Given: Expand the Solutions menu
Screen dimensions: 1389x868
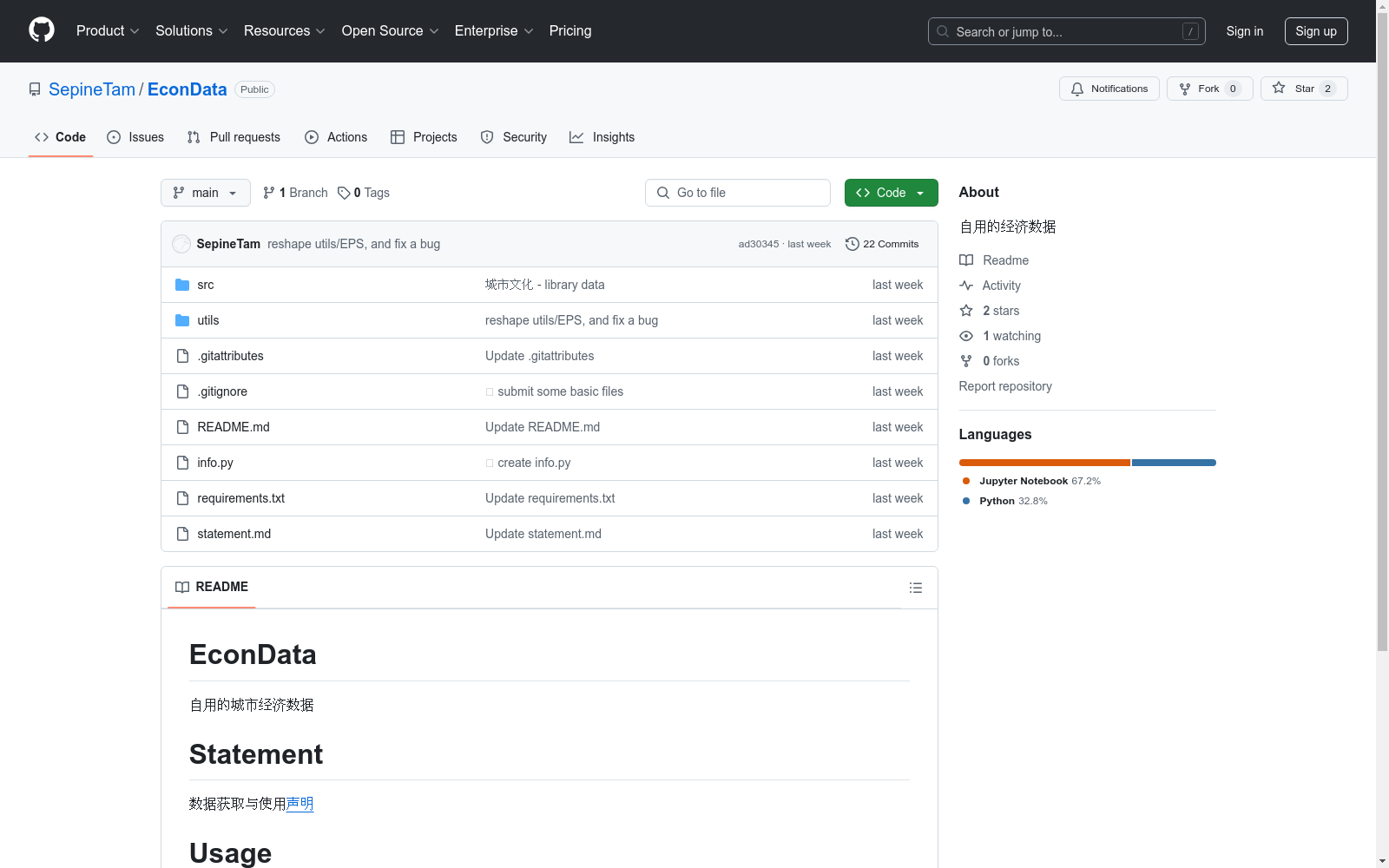Looking at the screenshot, I should coord(192,31).
